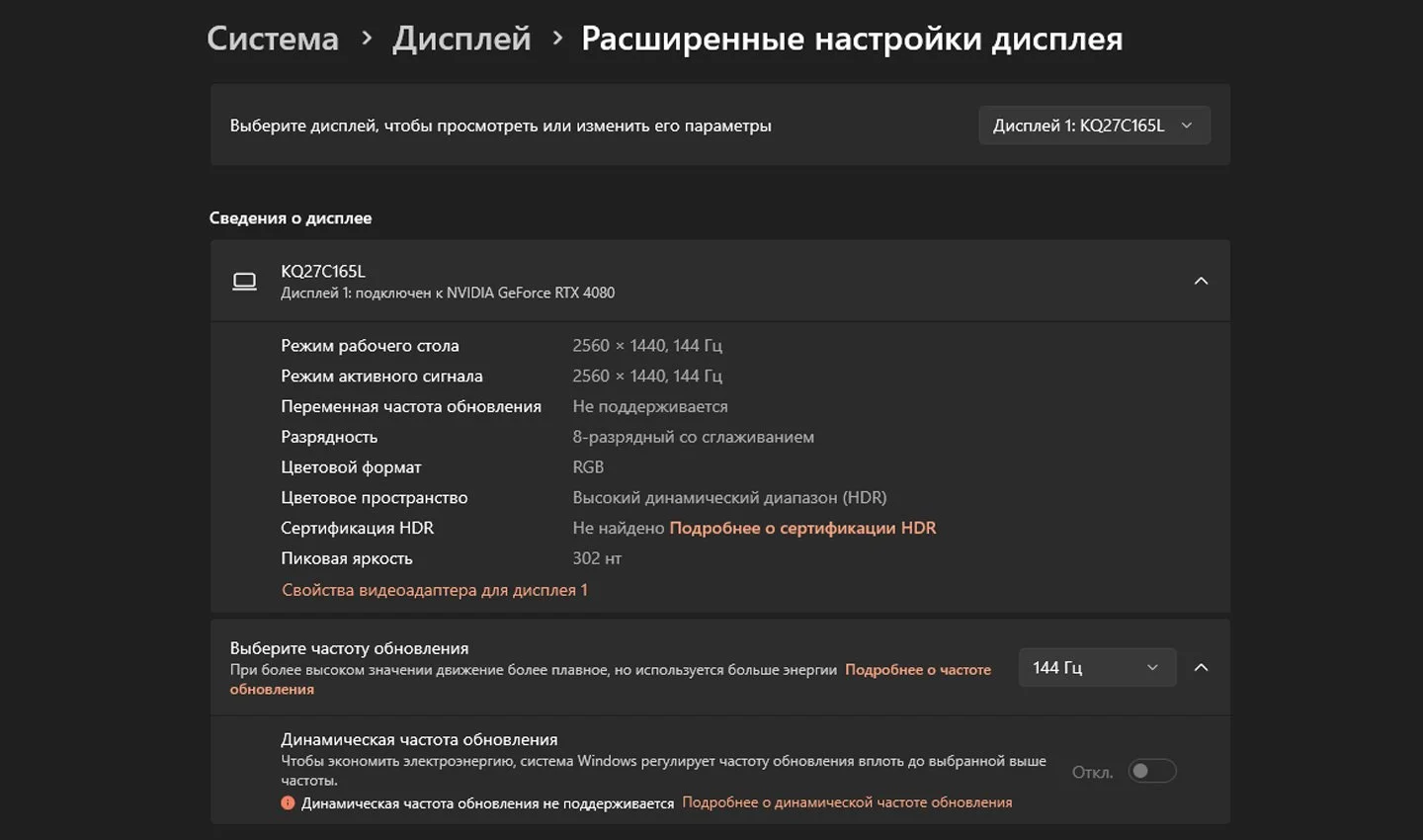Click Режим активного сигнала label
The image size is (1423, 840).
point(381,376)
